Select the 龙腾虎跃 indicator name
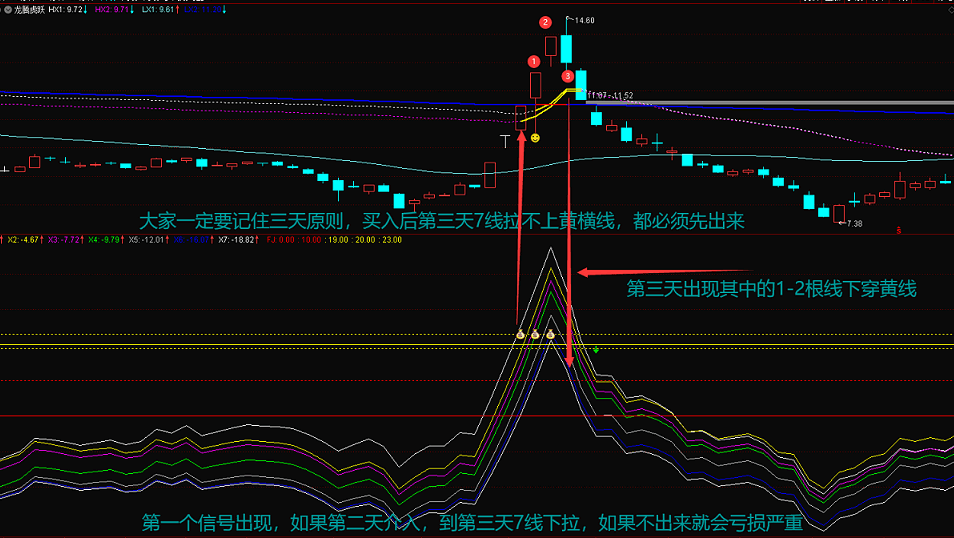The image size is (954, 538). 30,10
